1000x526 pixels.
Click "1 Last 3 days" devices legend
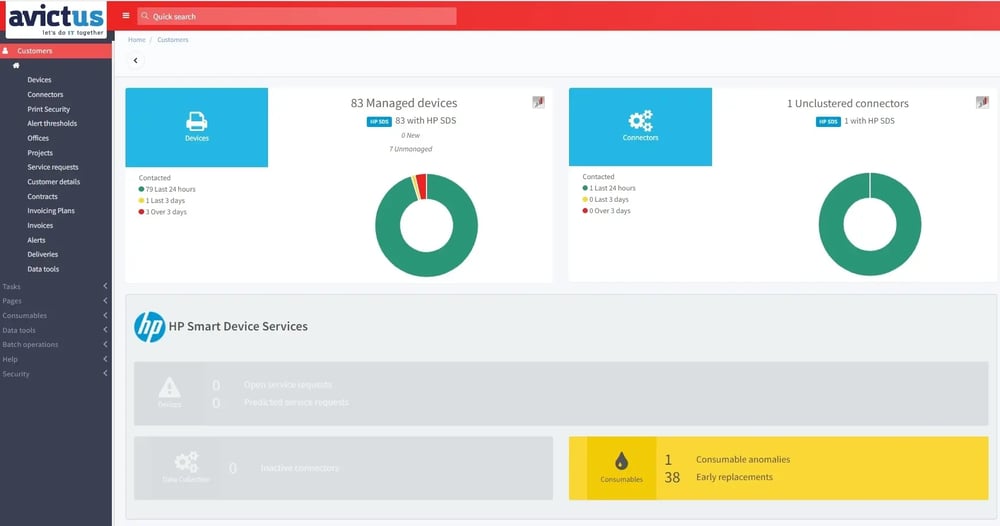click(162, 200)
